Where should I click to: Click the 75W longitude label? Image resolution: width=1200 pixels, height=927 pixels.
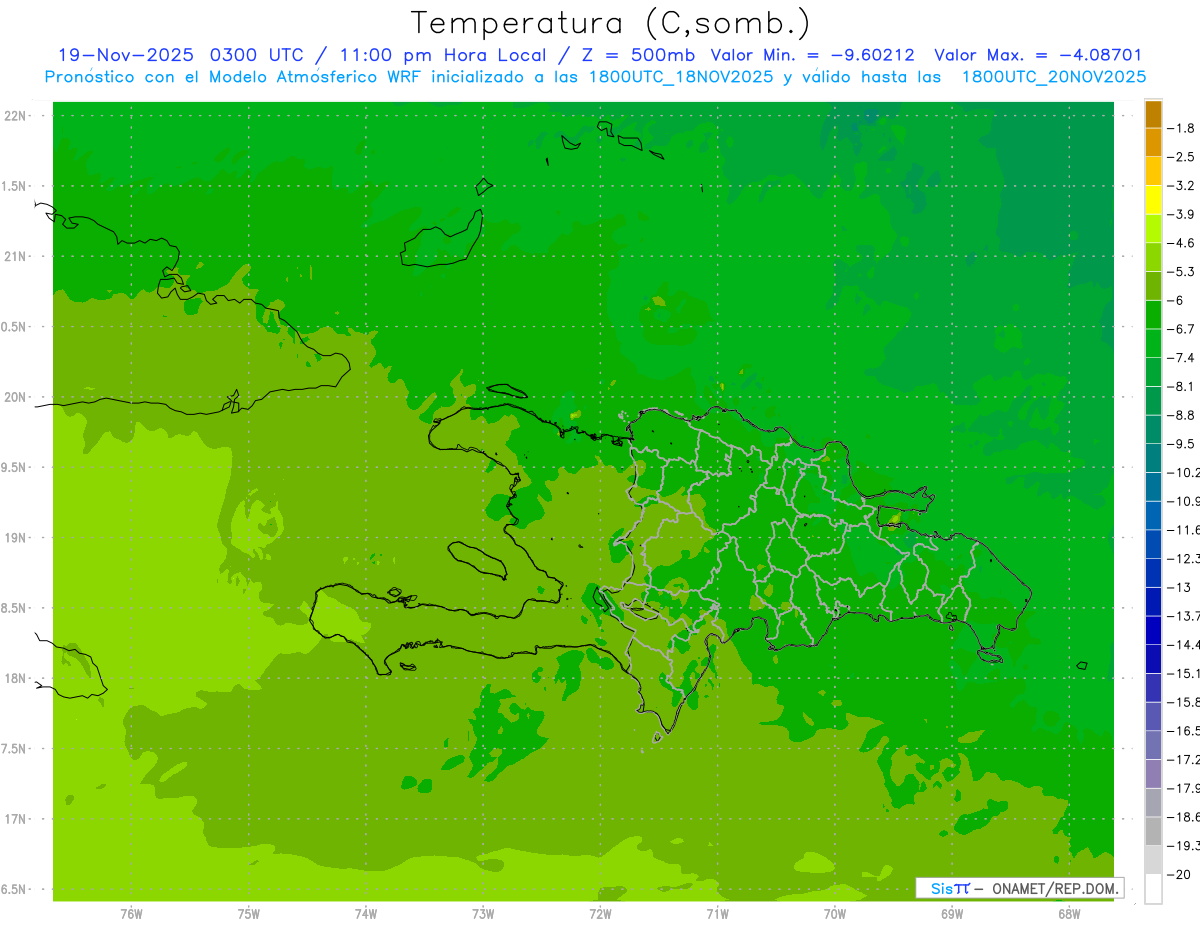[249, 914]
